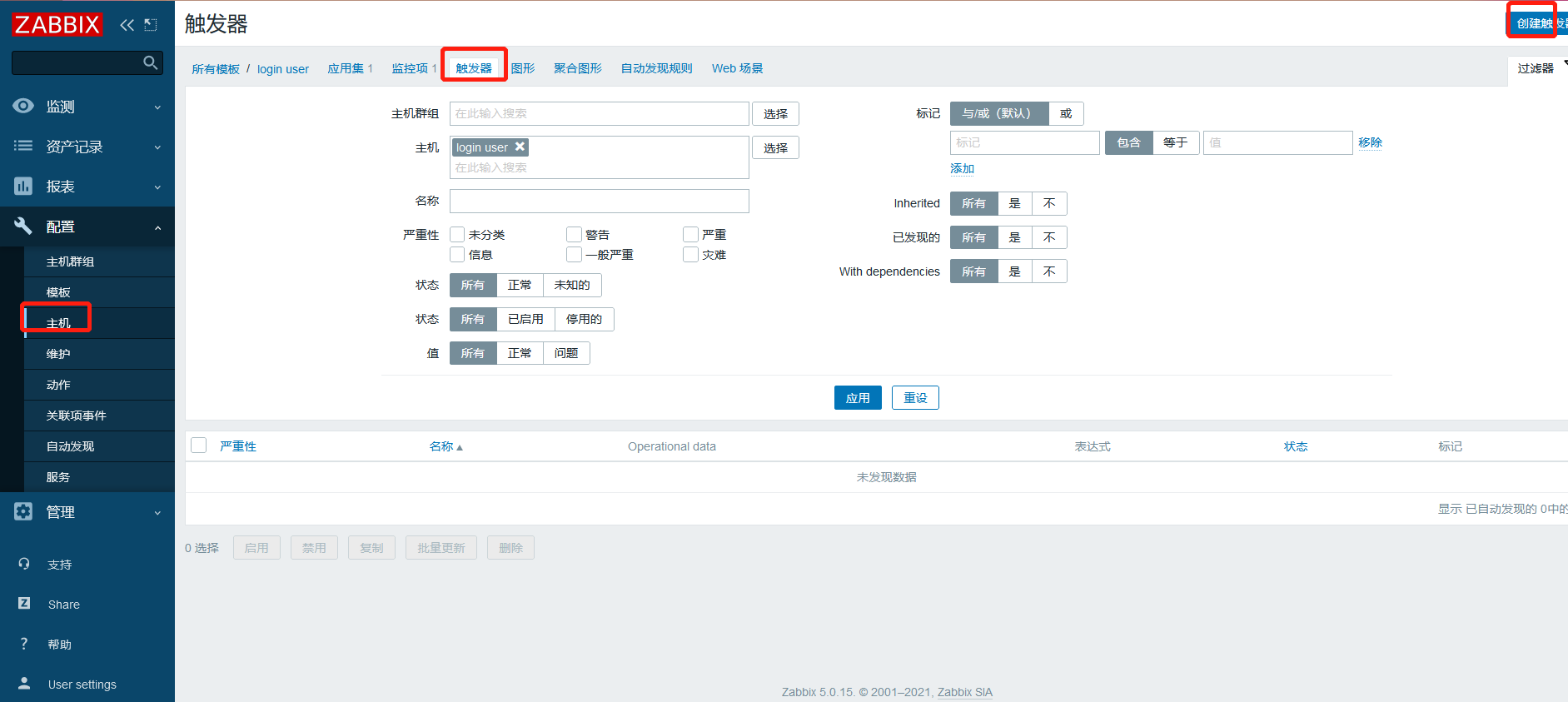Click the 管理 gear icon
Viewport: 1568px width, 702px height.
click(x=23, y=511)
